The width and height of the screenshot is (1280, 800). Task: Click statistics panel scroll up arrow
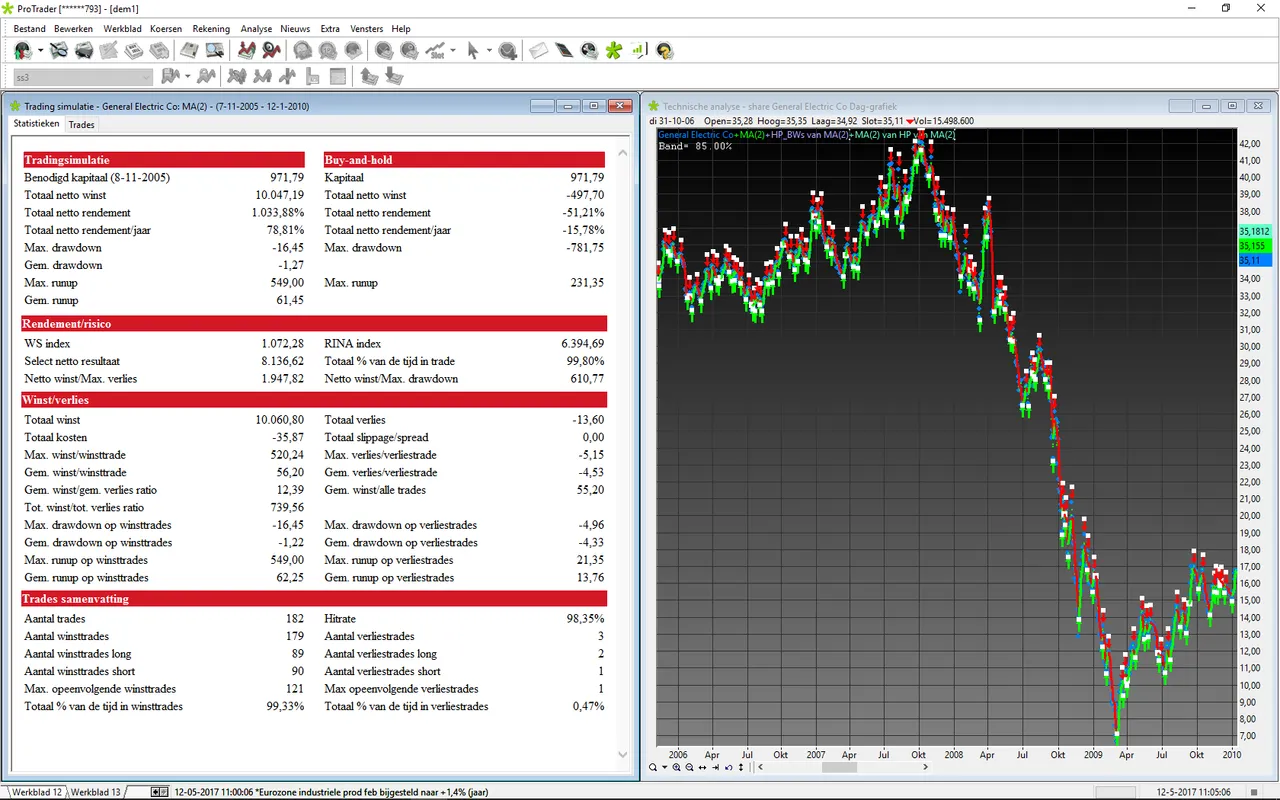pyautogui.click(x=623, y=154)
